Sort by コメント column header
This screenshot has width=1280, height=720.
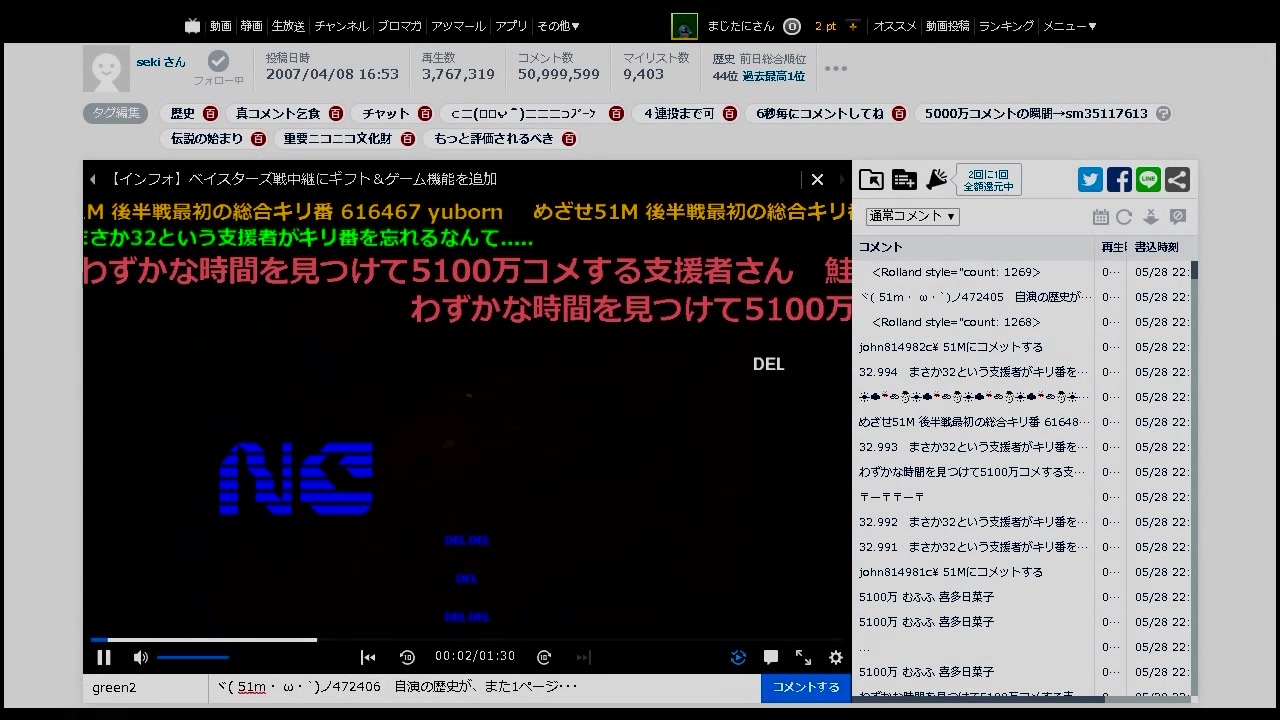pos(975,247)
